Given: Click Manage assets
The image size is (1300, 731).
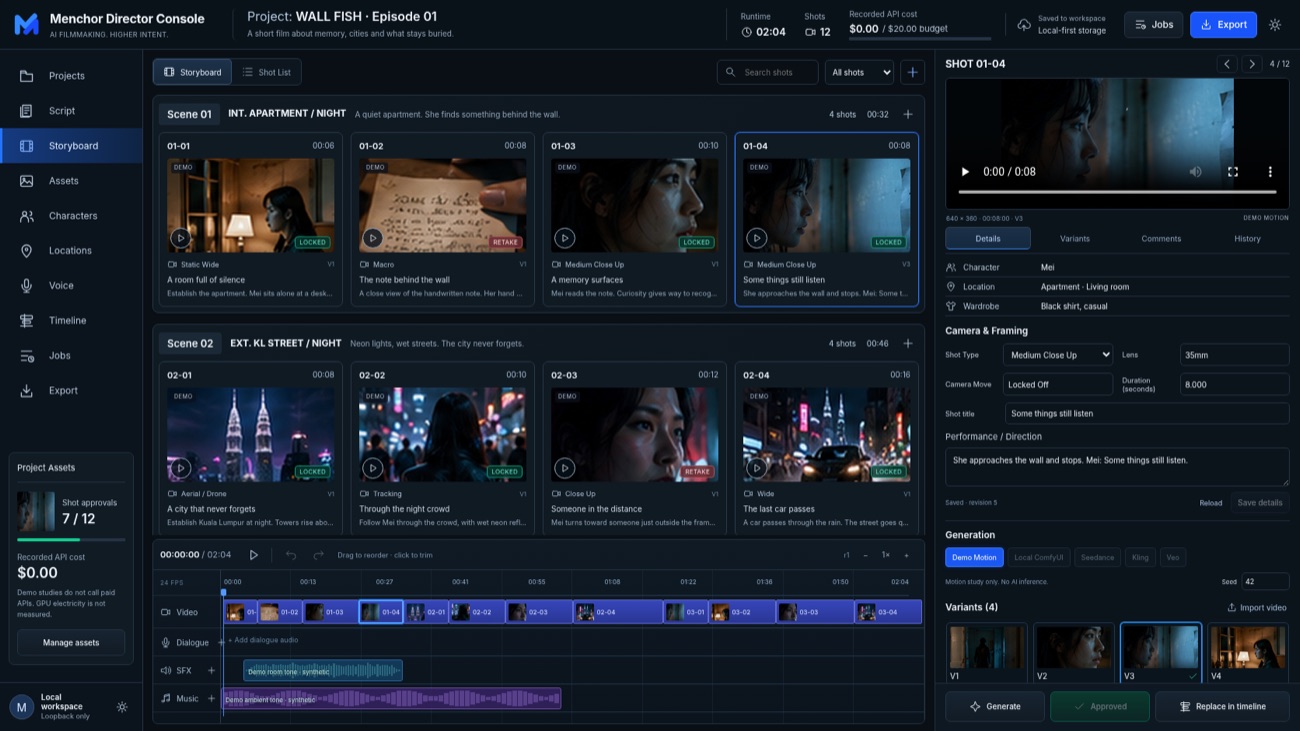Looking at the screenshot, I should [x=71, y=642].
